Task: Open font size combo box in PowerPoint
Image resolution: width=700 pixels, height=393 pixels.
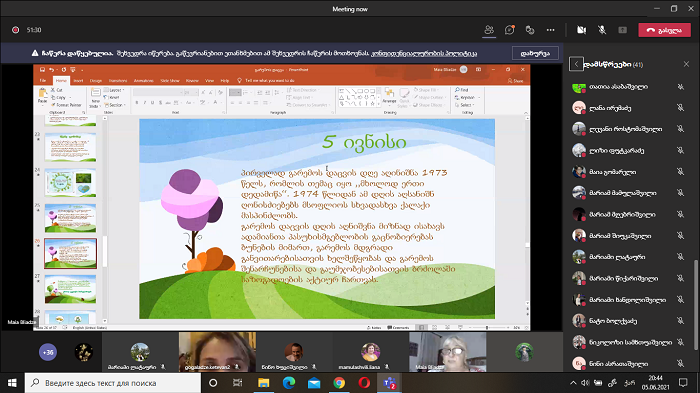Action: point(190,92)
